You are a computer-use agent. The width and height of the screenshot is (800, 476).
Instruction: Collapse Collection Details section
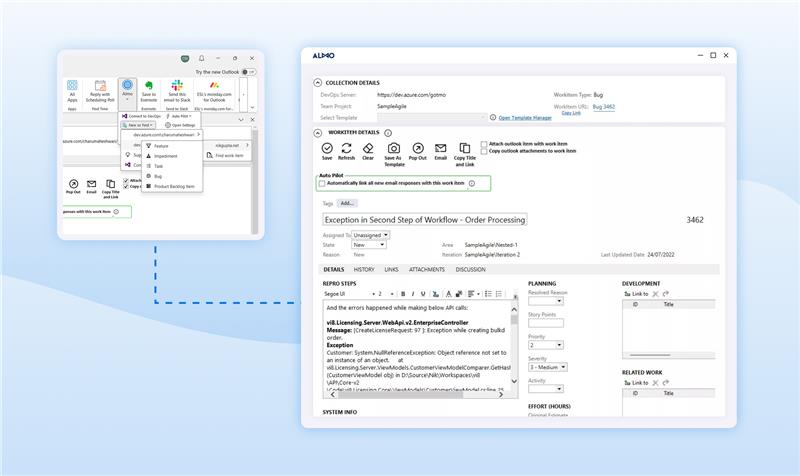pyautogui.click(x=318, y=83)
